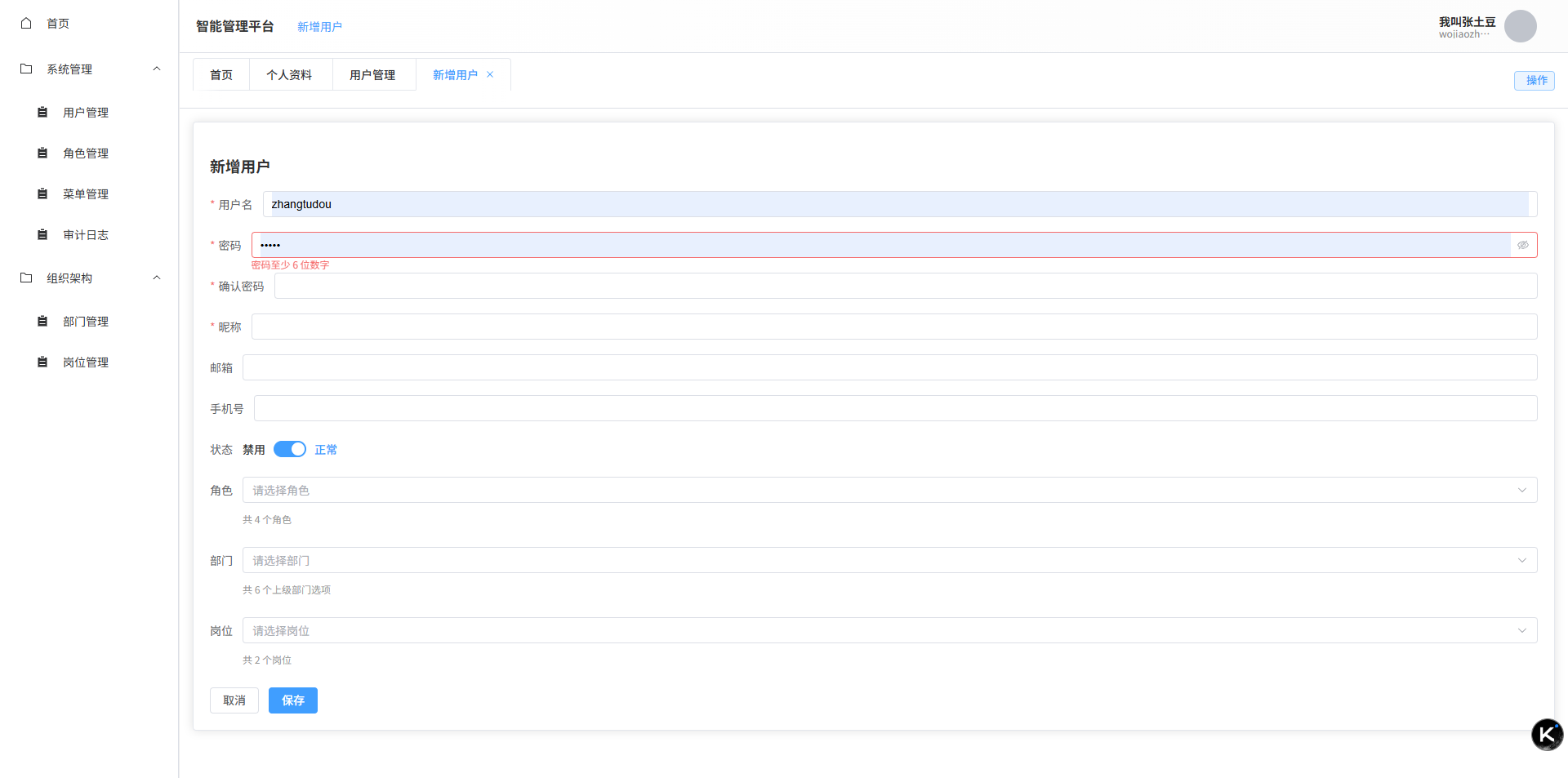1568x778 pixels.
Task: Click the 保存 button
Action: coord(293,700)
